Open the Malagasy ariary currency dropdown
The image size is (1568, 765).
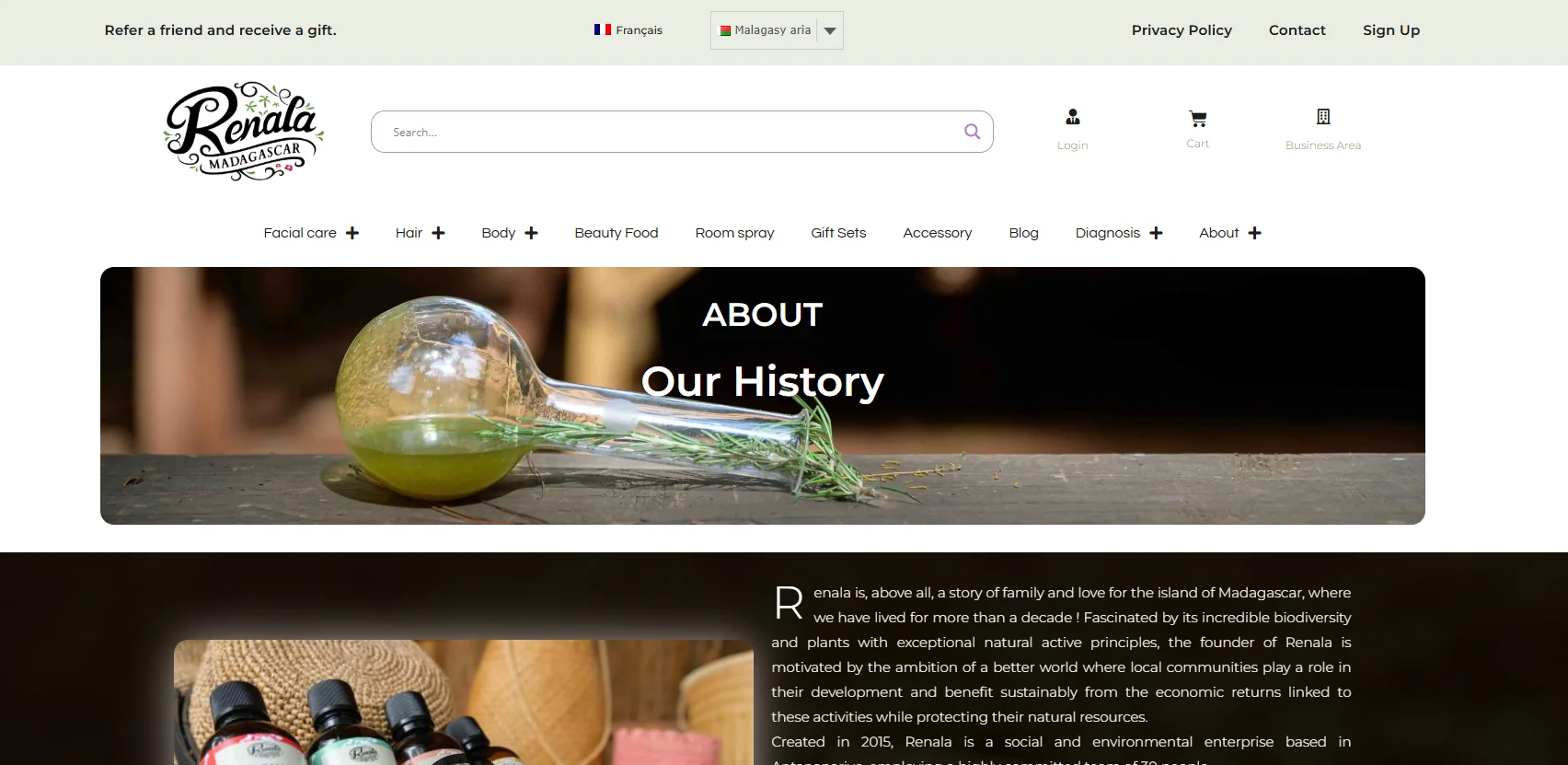[777, 30]
